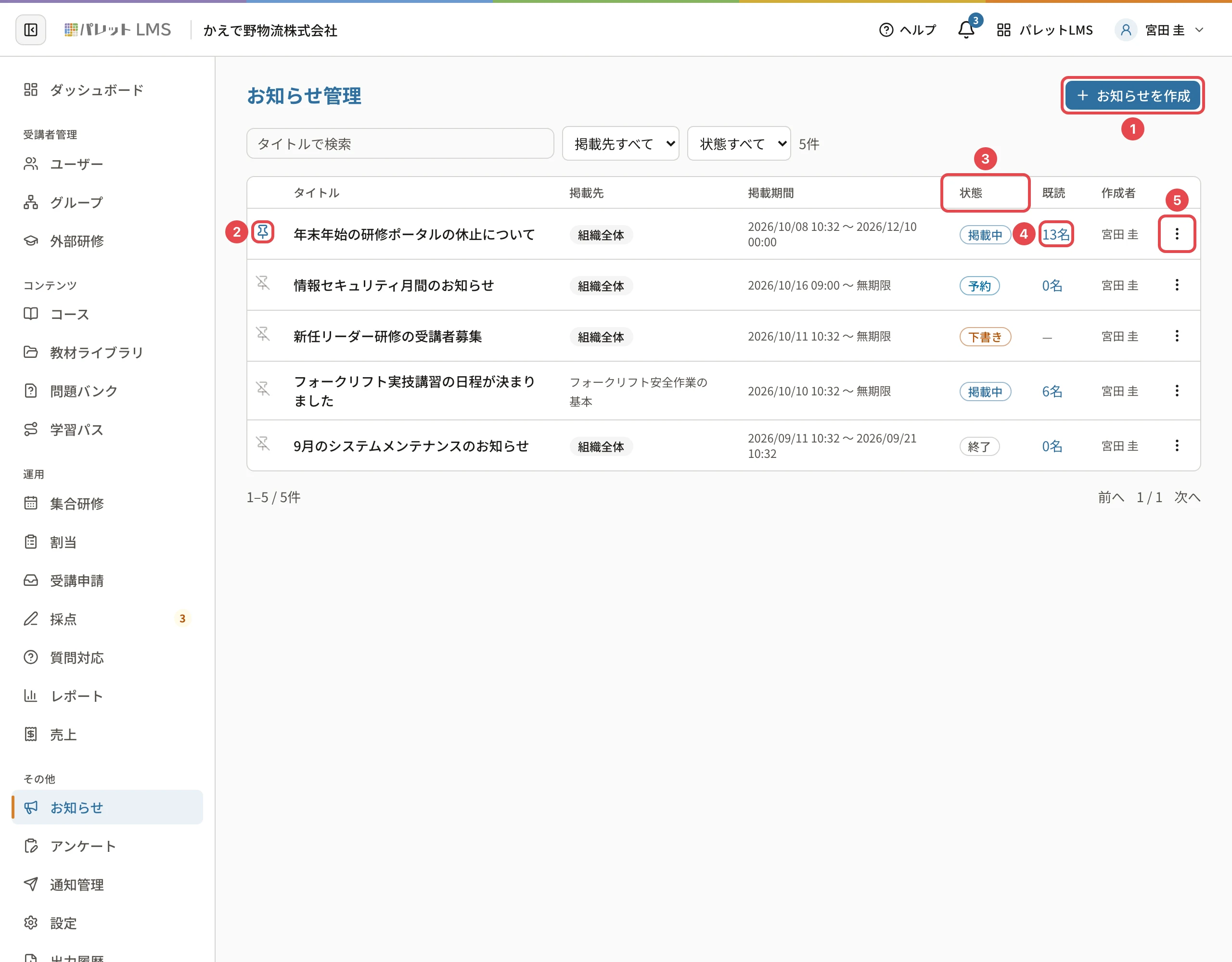Open 通知管理 in the sidebar

pyautogui.click(x=107, y=885)
